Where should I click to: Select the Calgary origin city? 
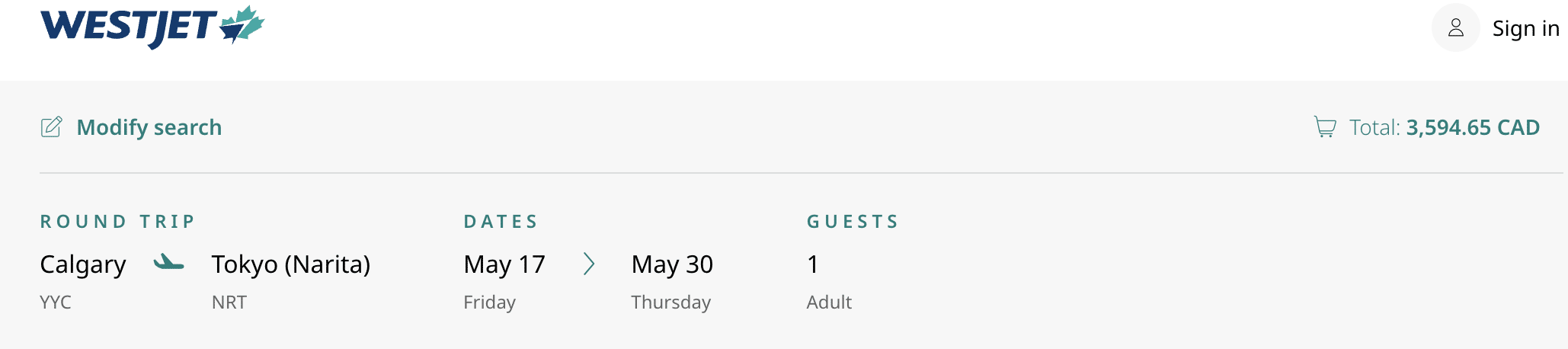click(x=83, y=264)
